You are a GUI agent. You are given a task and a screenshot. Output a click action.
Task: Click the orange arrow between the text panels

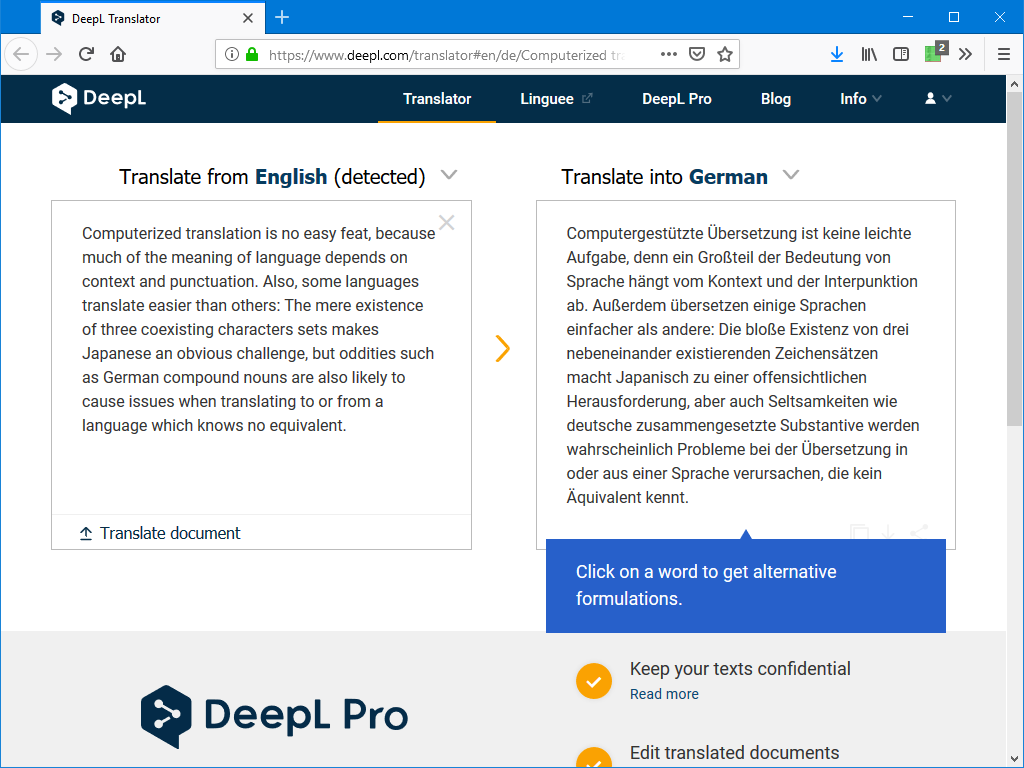pyautogui.click(x=502, y=349)
